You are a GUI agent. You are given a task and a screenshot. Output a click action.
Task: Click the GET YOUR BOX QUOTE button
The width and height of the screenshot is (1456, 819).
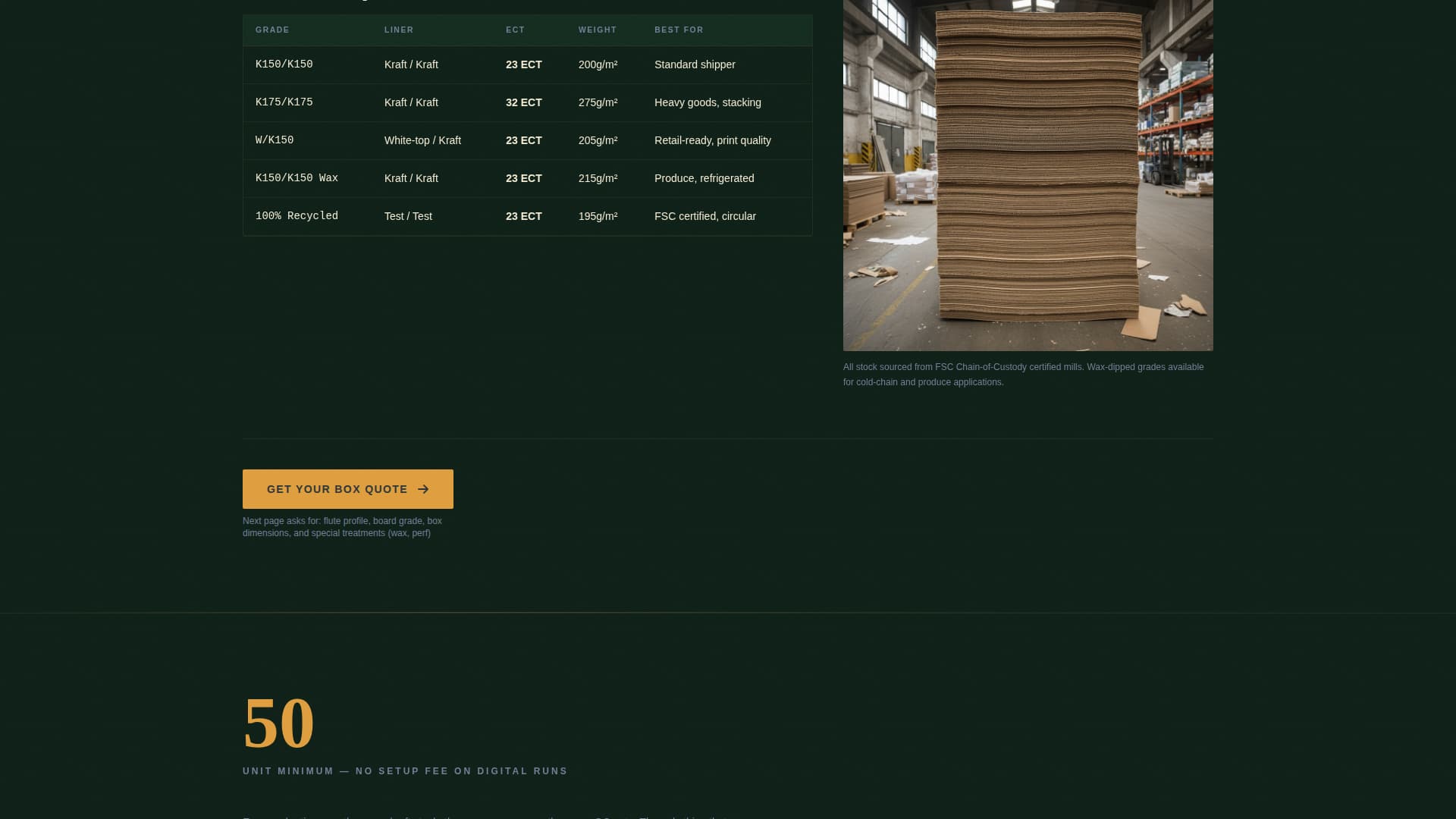(347, 489)
